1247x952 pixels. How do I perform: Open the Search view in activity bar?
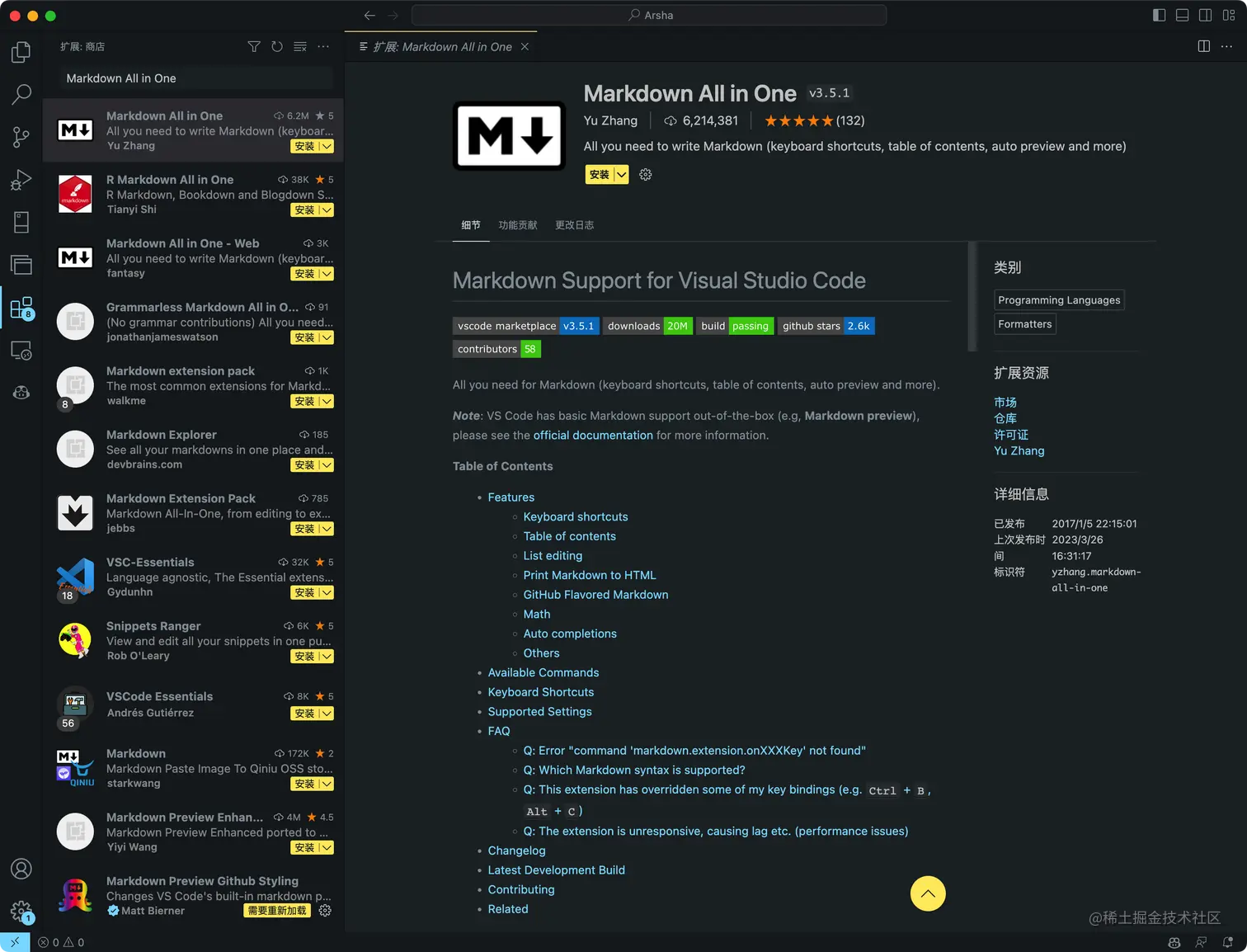pyautogui.click(x=21, y=94)
